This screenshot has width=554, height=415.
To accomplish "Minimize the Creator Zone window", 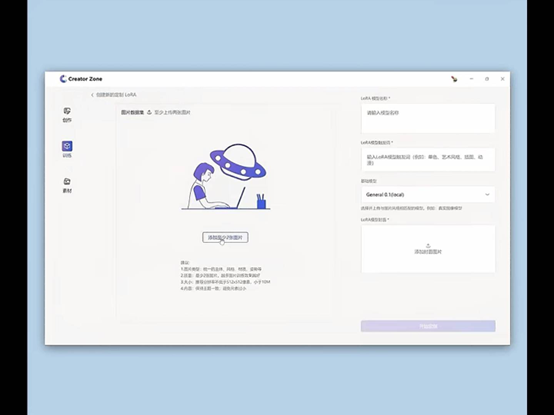I will [471, 79].
